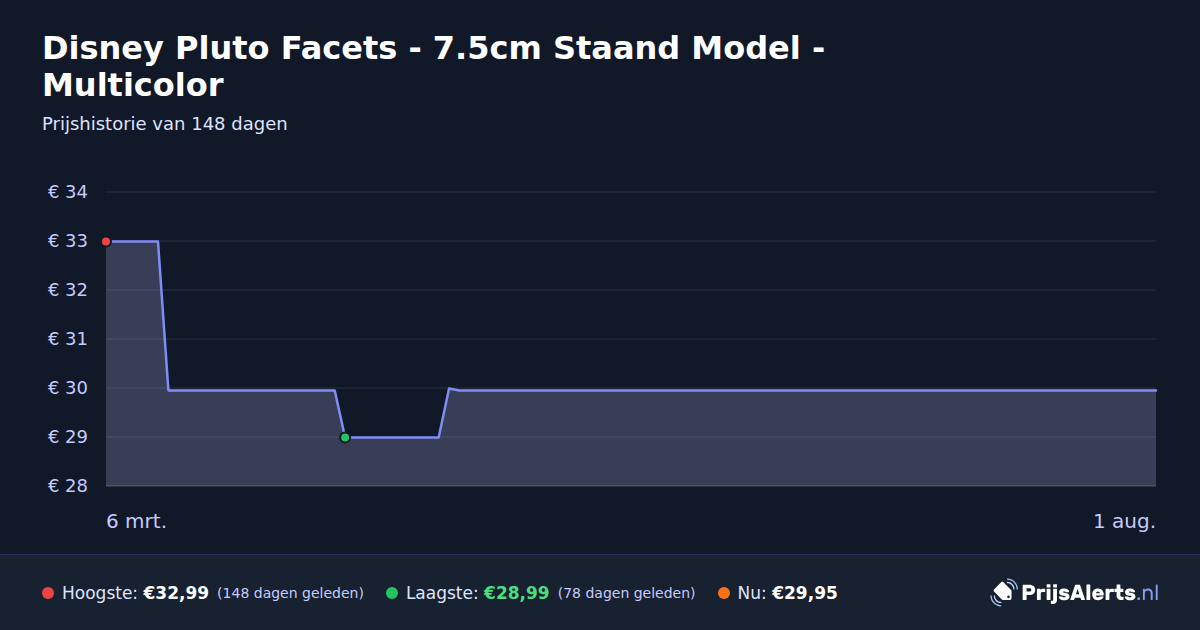Click the Prijshistorie van 148 dagen subtitle

click(165, 124)
